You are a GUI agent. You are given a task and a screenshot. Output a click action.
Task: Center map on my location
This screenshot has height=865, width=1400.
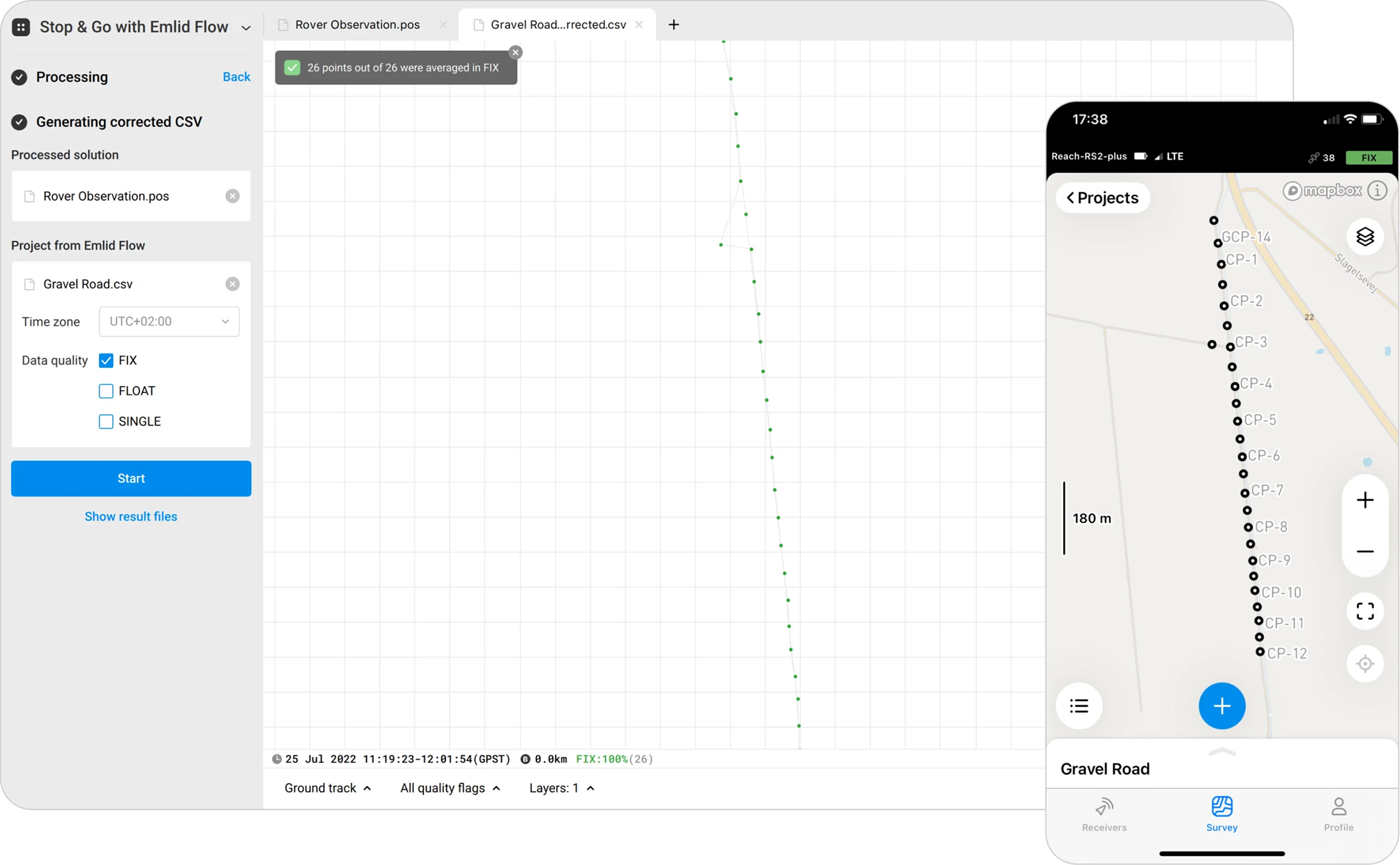tap(1365, 664)
